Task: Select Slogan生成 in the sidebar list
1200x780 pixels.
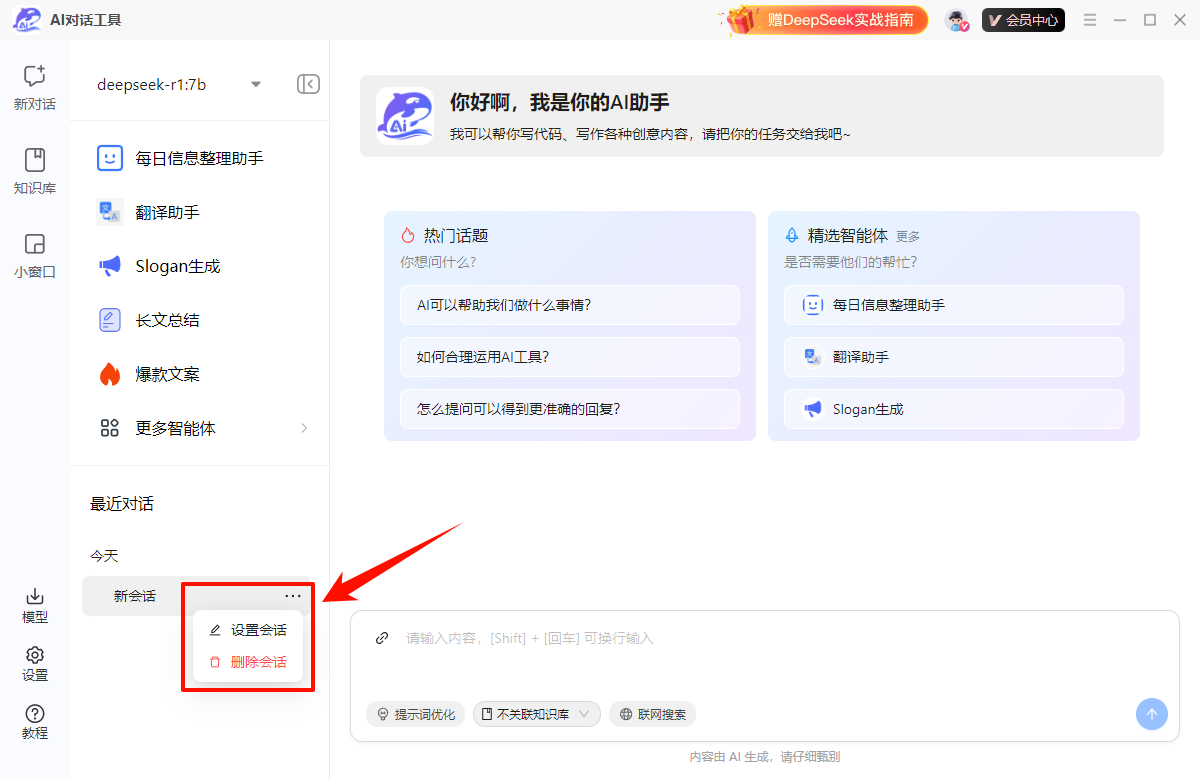Action: pyautogui.click(x=199, y=266)
